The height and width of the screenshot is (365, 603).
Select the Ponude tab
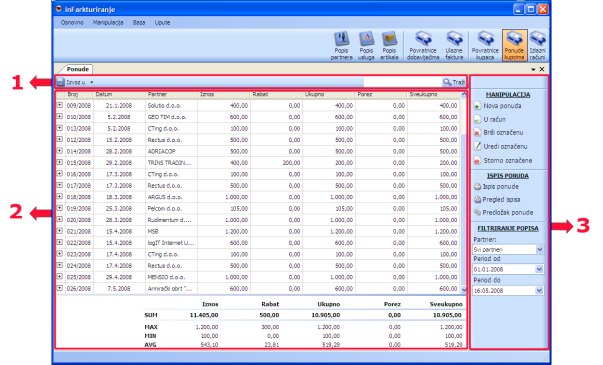pyautogui.click(x=78, y=69)
